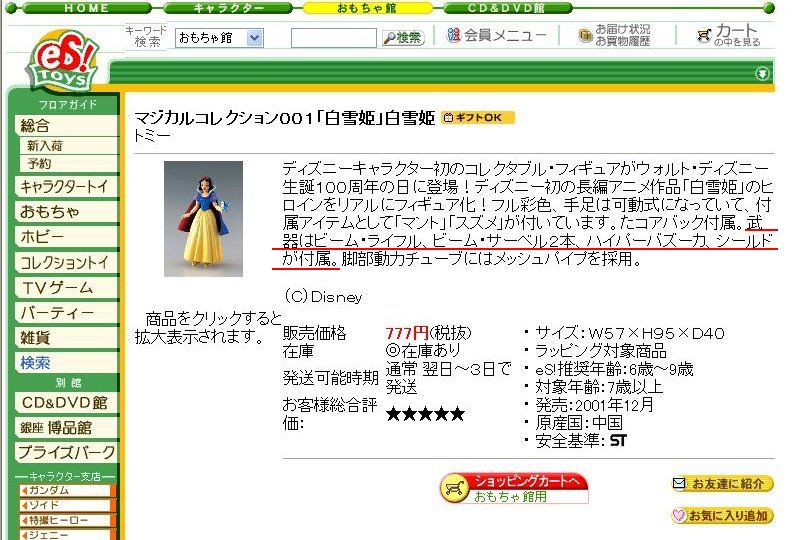This screenshot has width=800, height=540.
Task: Click the ギフトOK badge
Action: [x=478, y=117]
